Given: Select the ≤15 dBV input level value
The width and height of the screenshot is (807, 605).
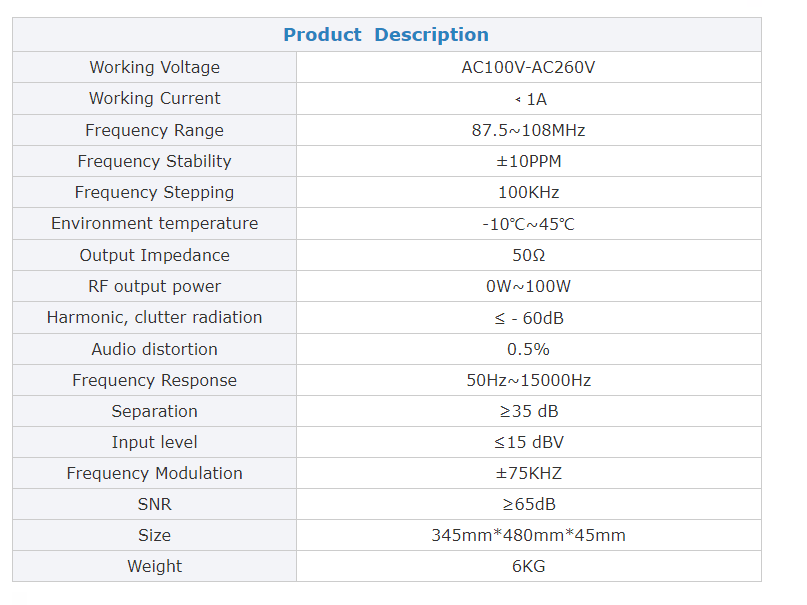Looking at the screenshot, I should (528, 442).
